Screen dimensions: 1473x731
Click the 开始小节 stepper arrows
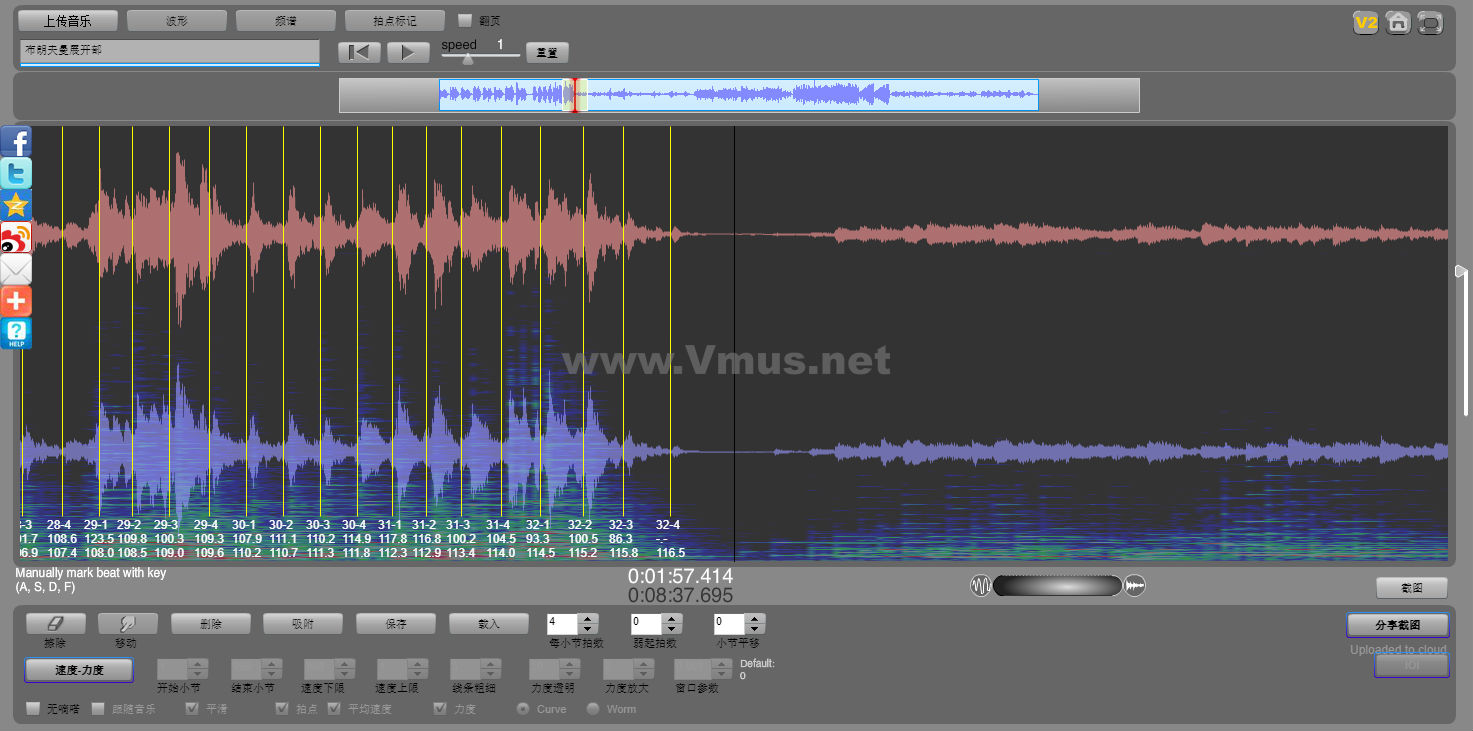pos(198,669)
